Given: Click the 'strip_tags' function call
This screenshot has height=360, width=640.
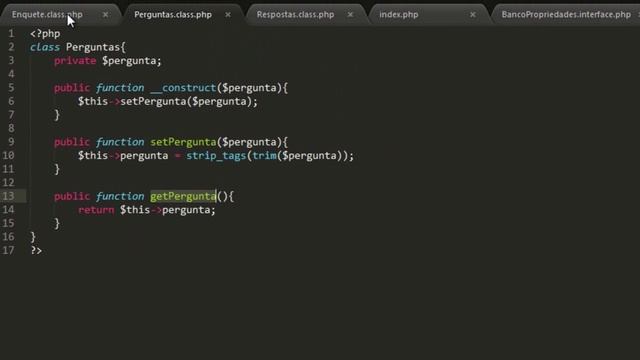Looking at the screenshot, I should [x=216, y=156].
